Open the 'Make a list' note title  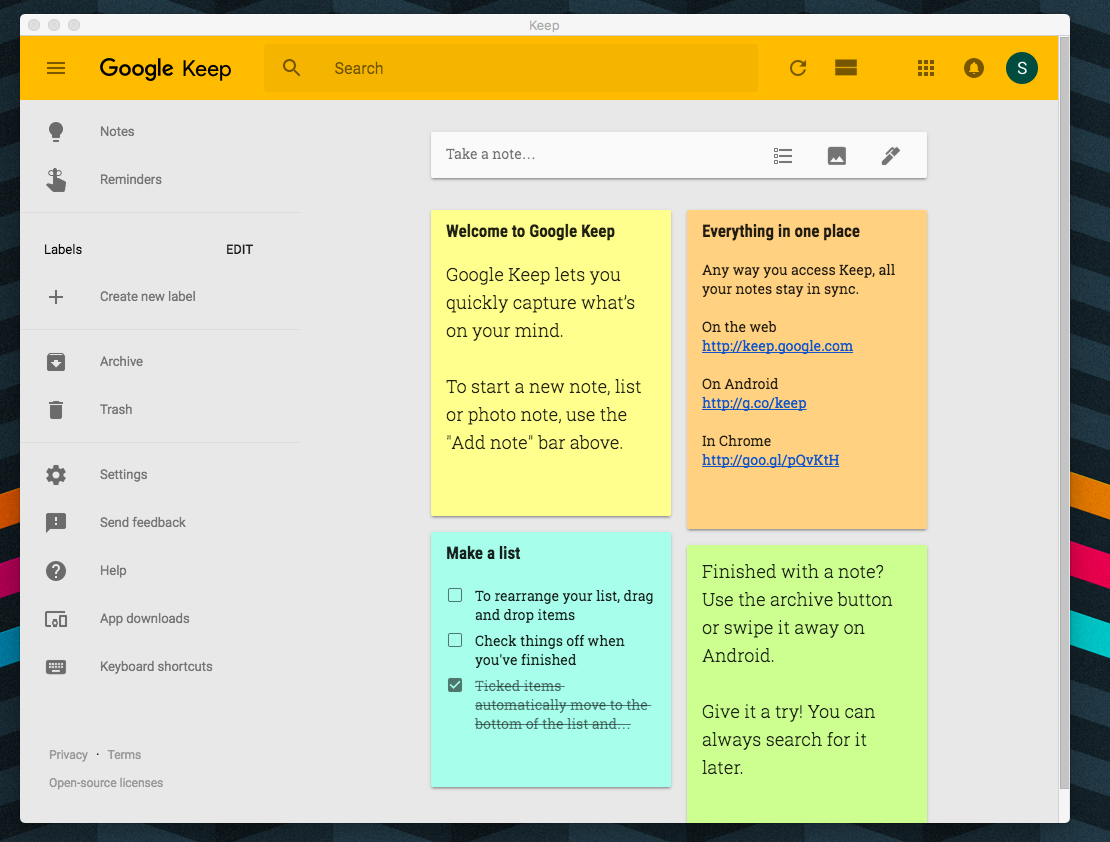click(483, 553)
